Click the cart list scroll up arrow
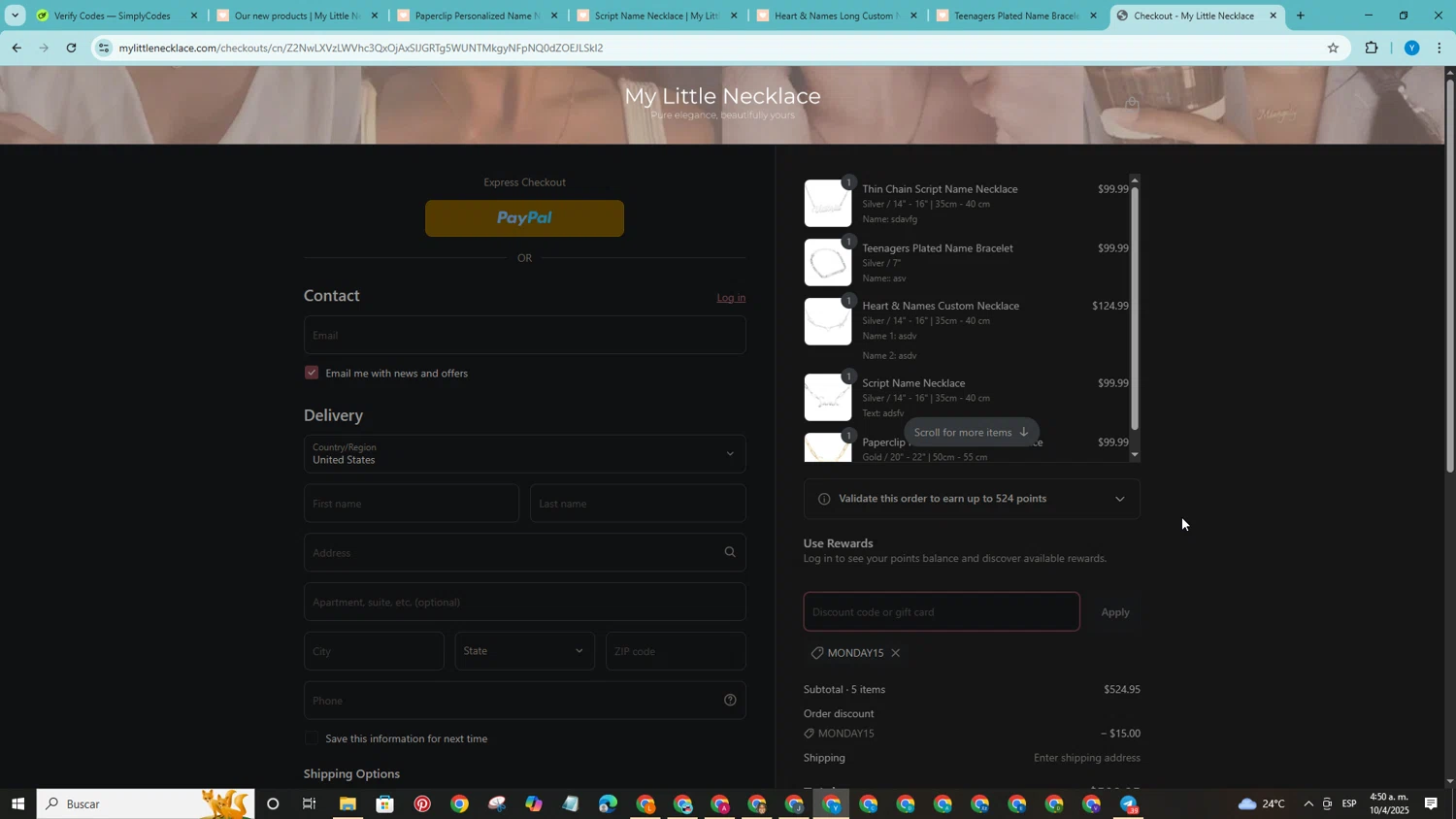This screenshot has width=1456, height=819. (x=1135, y=180)
